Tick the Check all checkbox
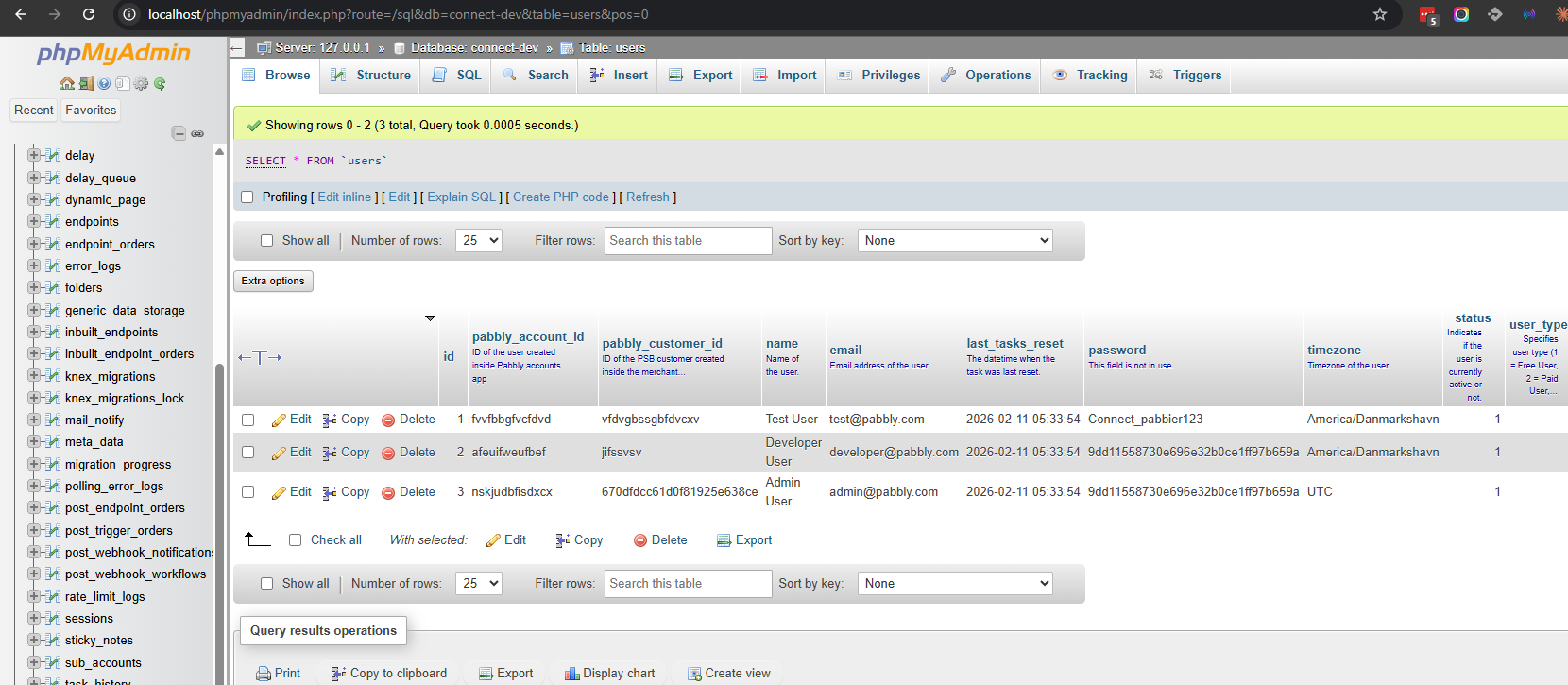Viewport: 1568px width, 685px height. point(295,540)
